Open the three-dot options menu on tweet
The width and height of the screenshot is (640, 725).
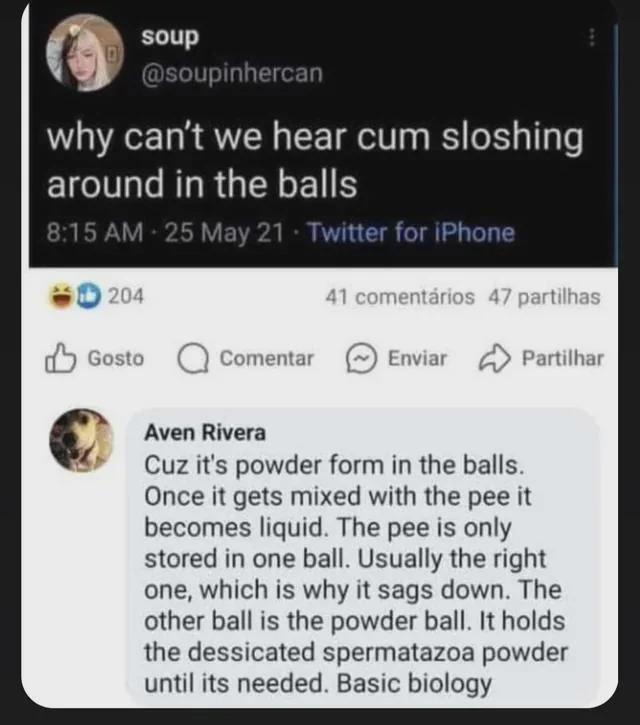click(592, 39)
